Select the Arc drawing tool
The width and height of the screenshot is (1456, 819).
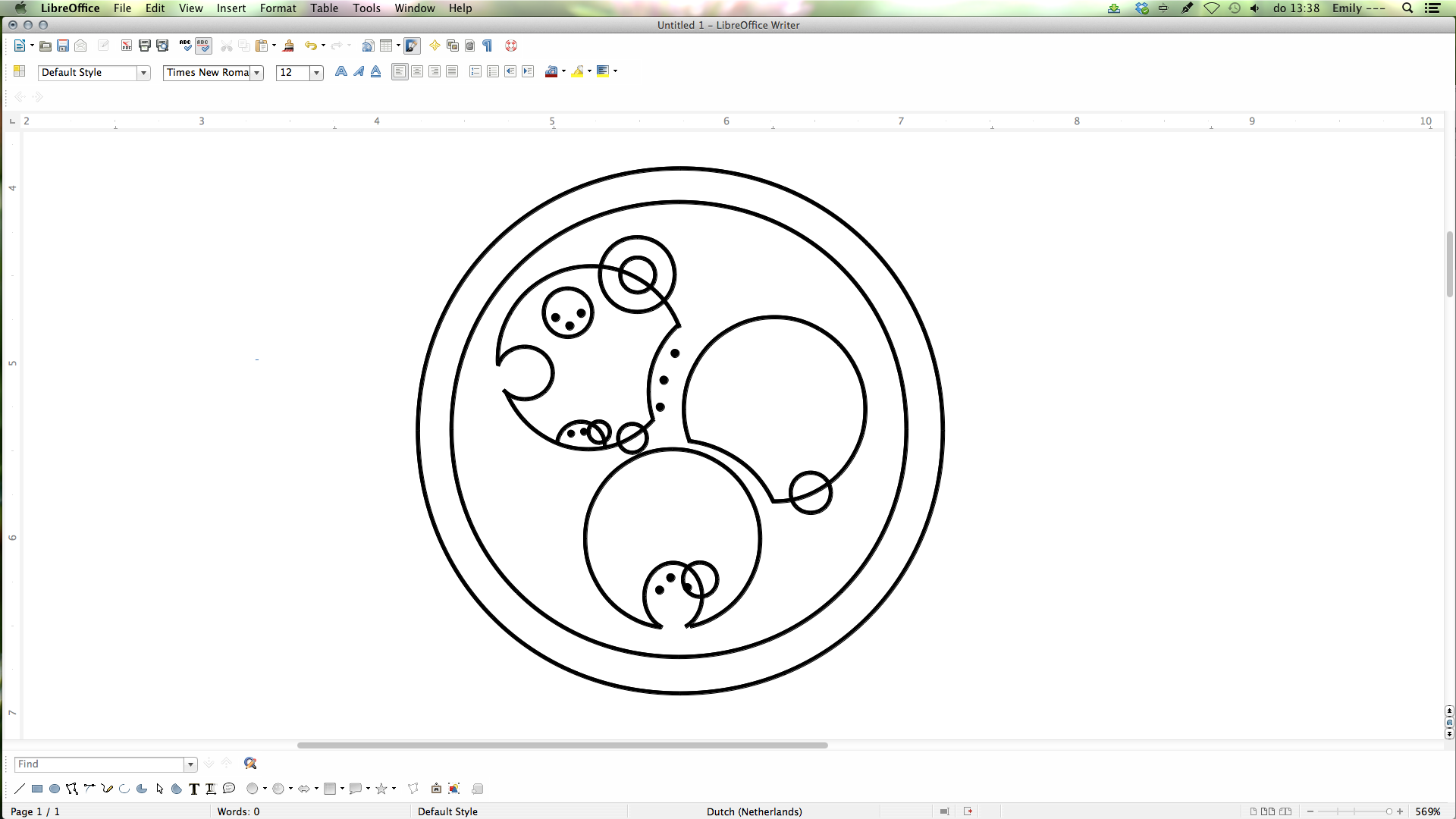(124, 789)
